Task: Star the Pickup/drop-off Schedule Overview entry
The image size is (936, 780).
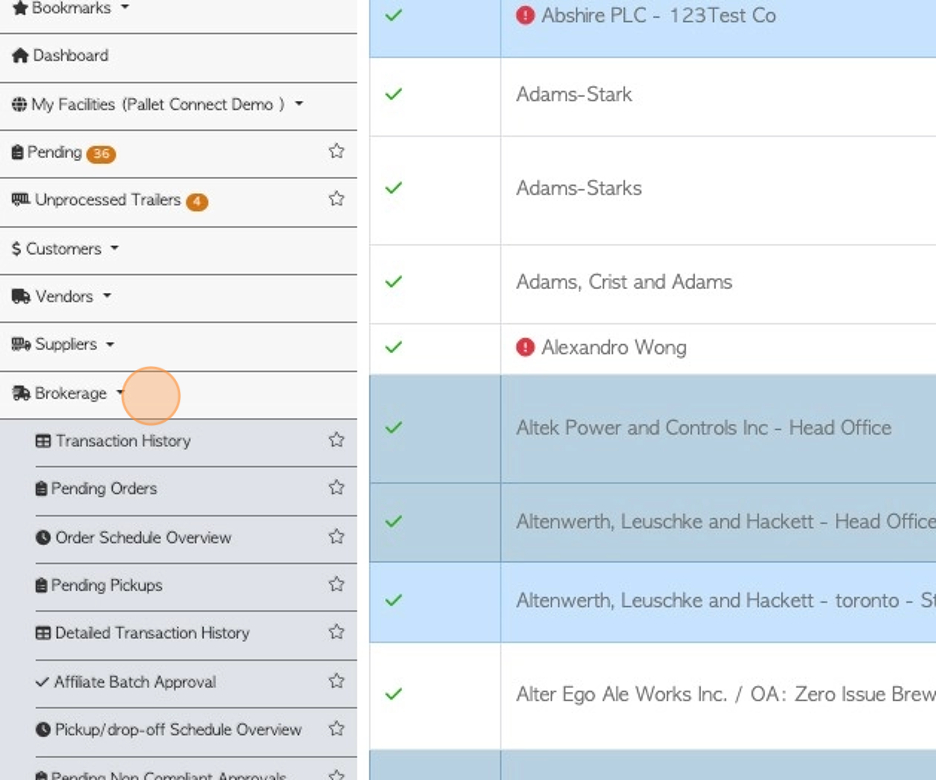Action: [x=337, y=728]
